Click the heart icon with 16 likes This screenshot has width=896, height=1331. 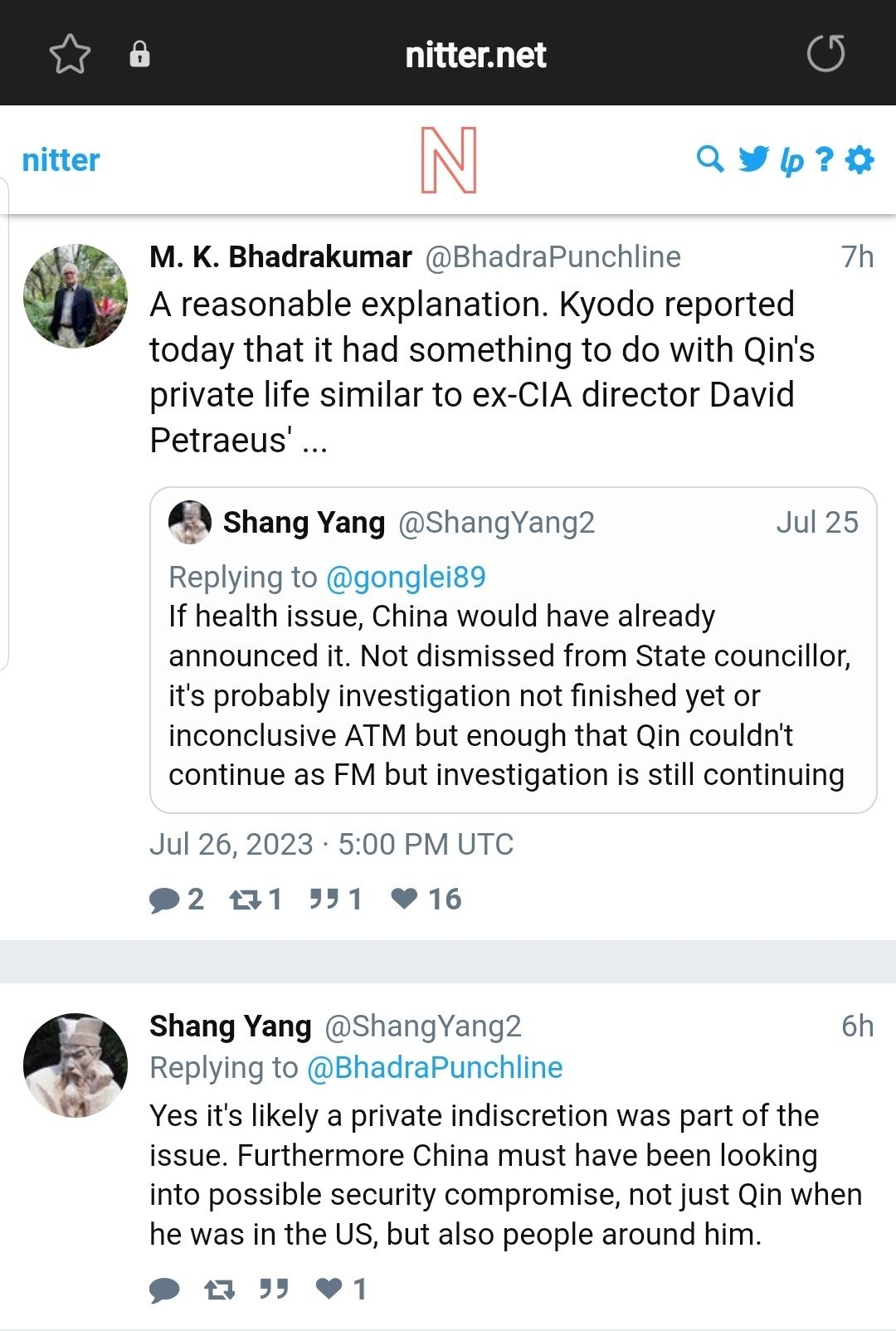pos(405,899)
